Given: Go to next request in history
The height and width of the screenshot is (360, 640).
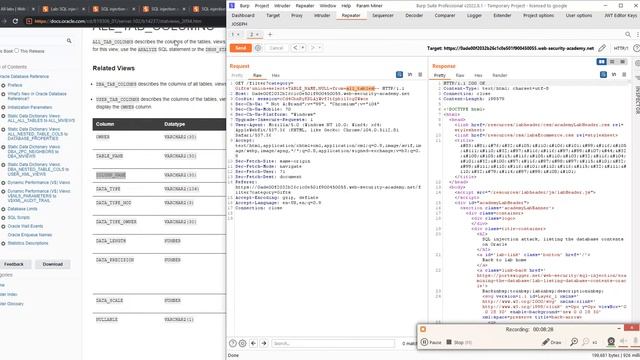Looking at the screenshot, I should (x=313, y=48).
